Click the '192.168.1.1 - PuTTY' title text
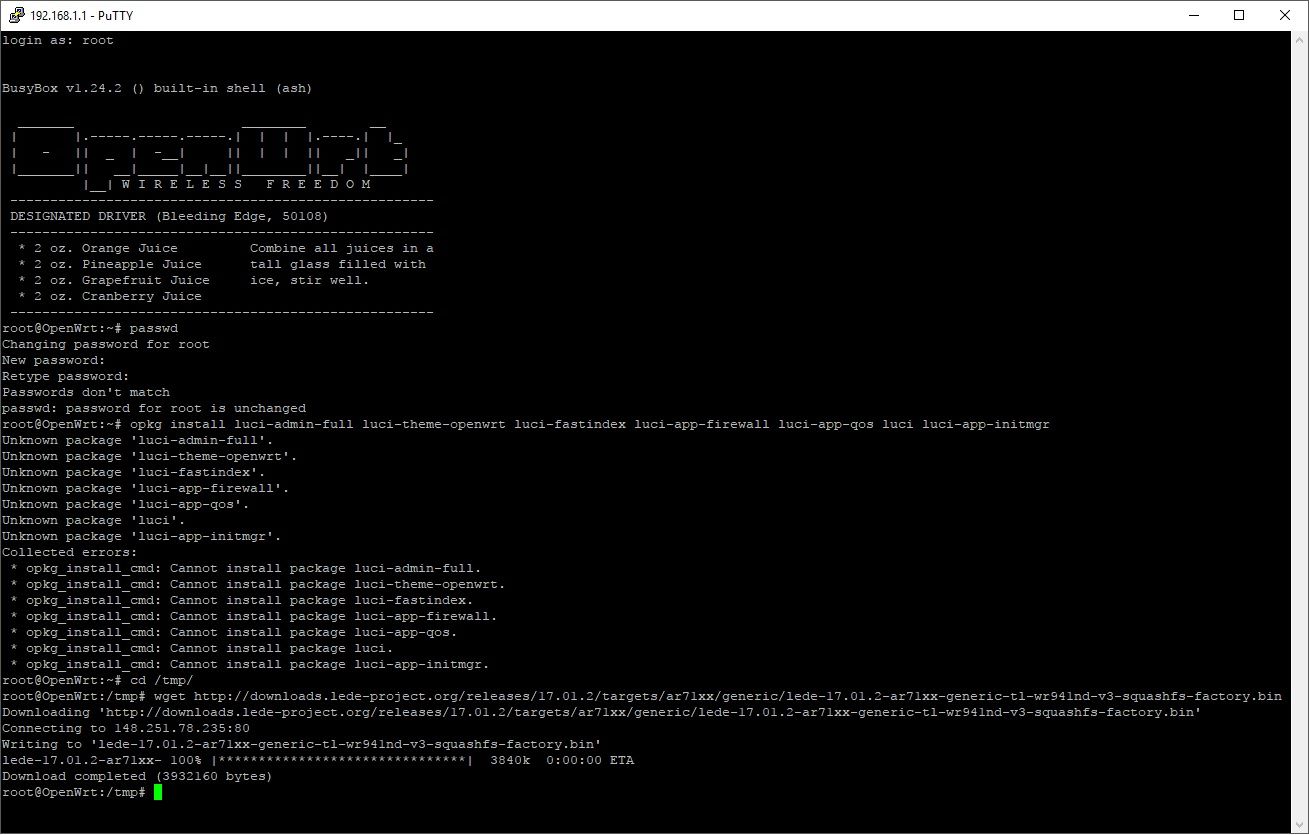The width and height of the screenshot is (1309, 835). pyautogui.click(x=82, y=15)
